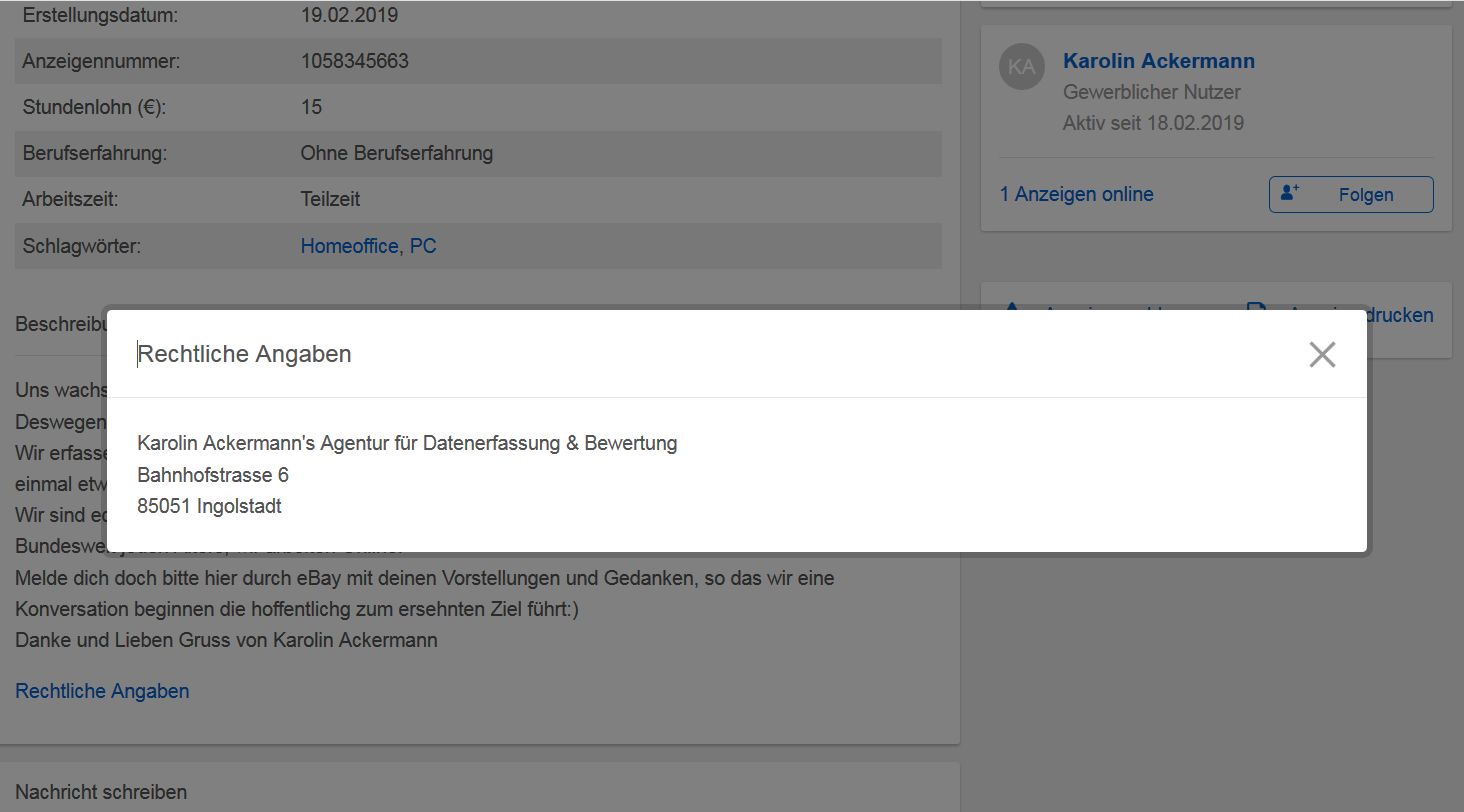Open the Homeoffice keyword tag
This screenshot has height=812, width=1464.
coord(349,246)
